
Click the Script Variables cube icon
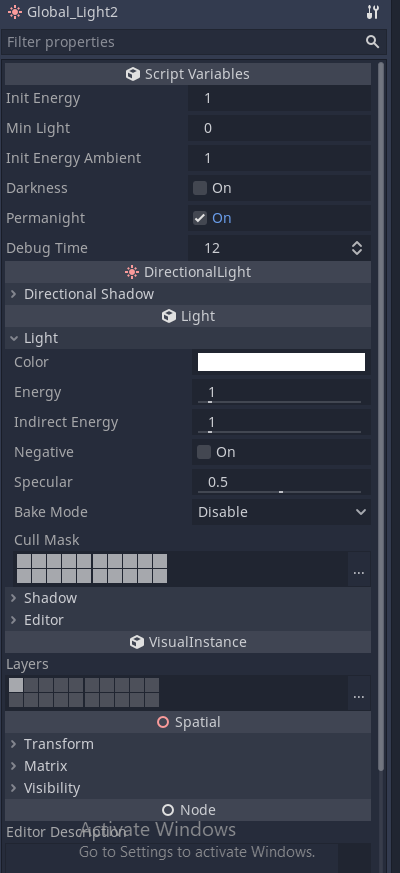click(133, 74)
